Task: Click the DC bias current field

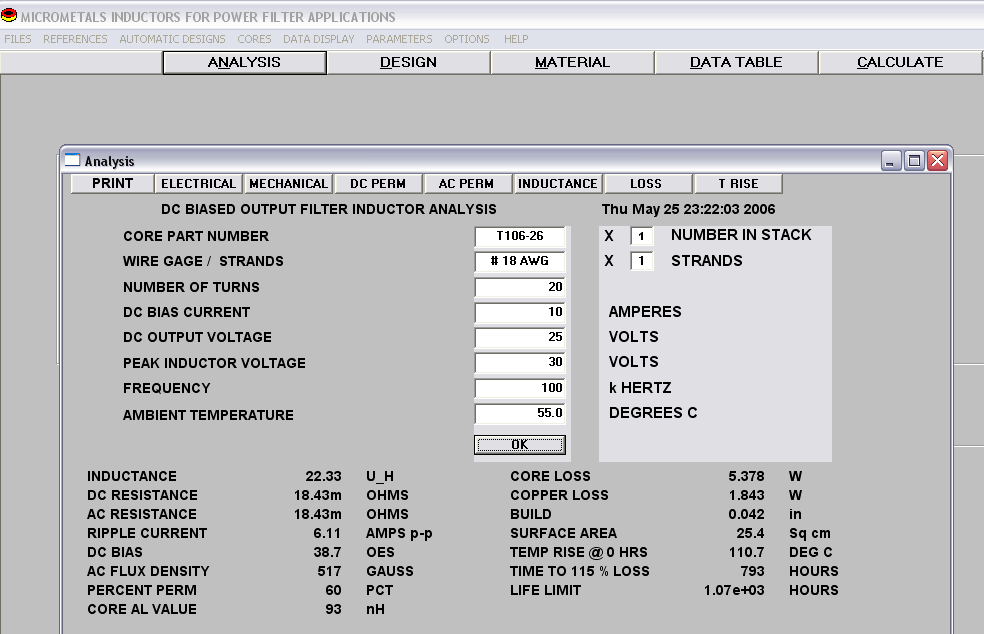Action: 520,312
